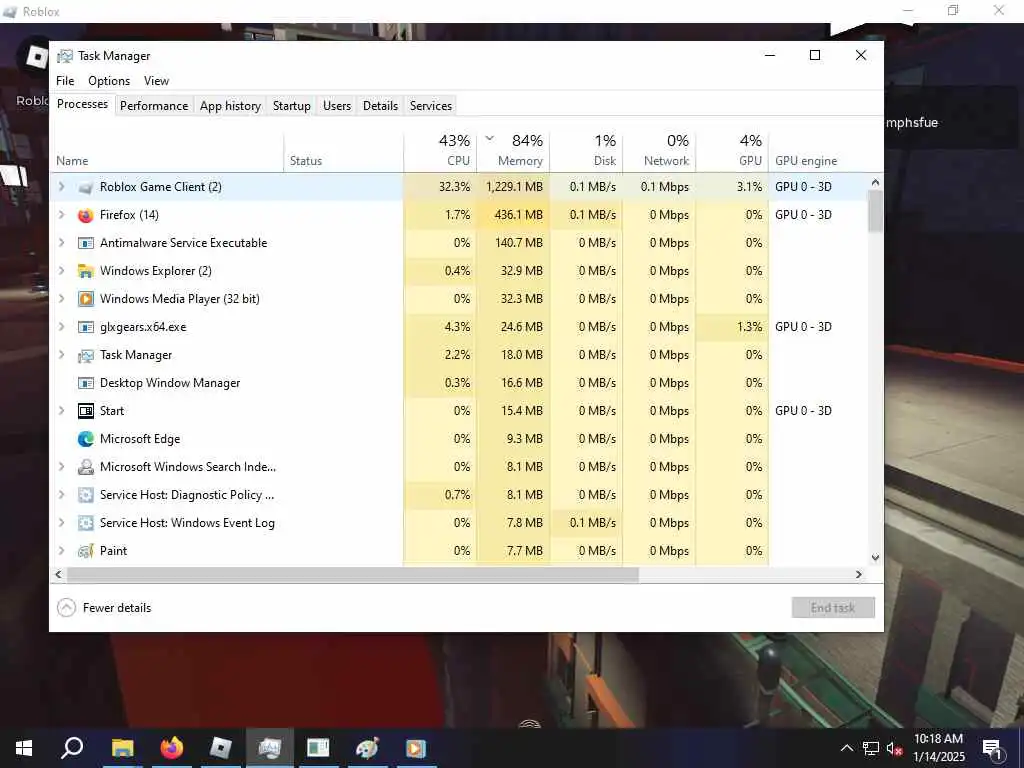Image resolution: width=1024 pixels, height=768 pixels.
Task: Sort by the CPU column header
Action: [441, 151]
